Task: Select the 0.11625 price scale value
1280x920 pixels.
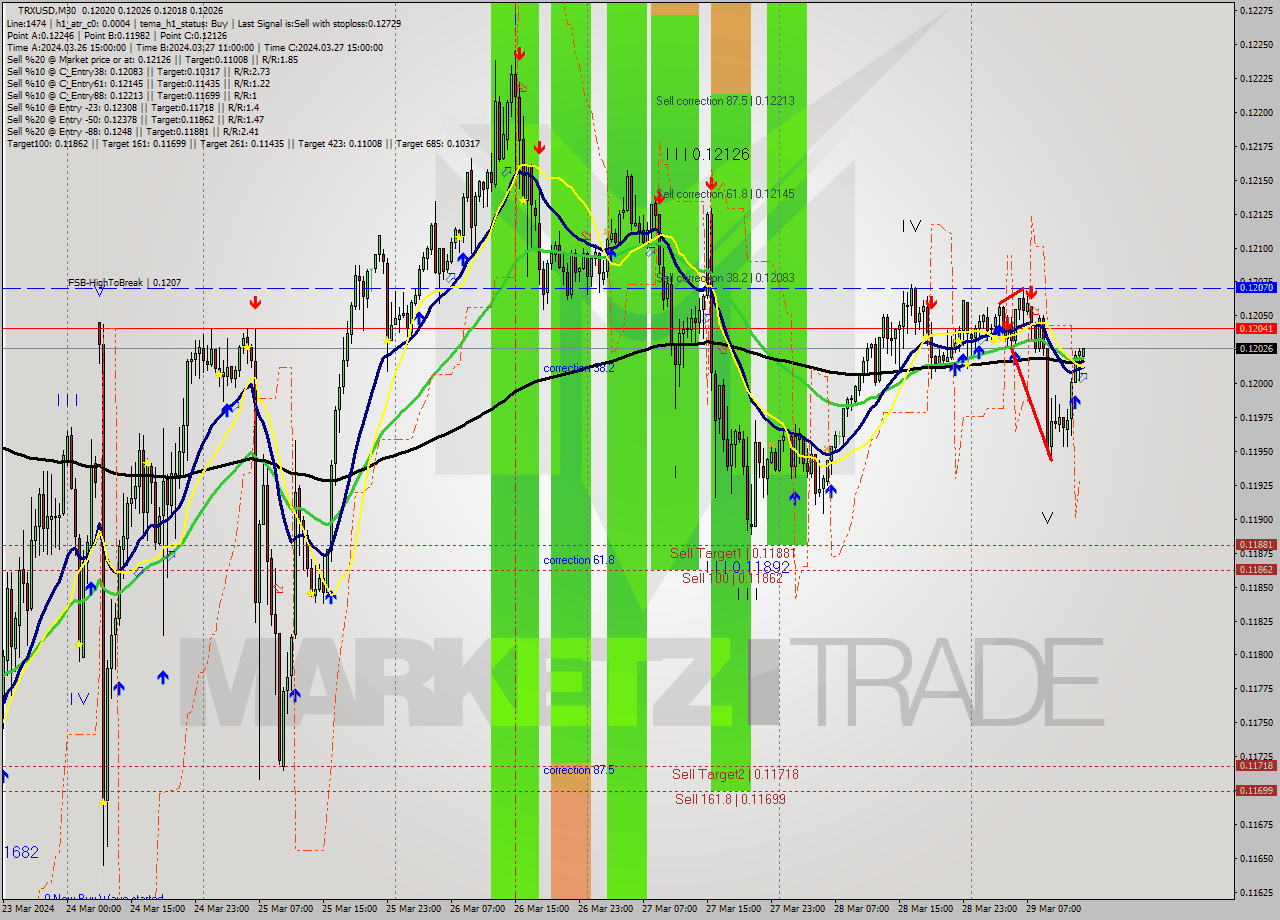Action: (x=1256, y=891)
